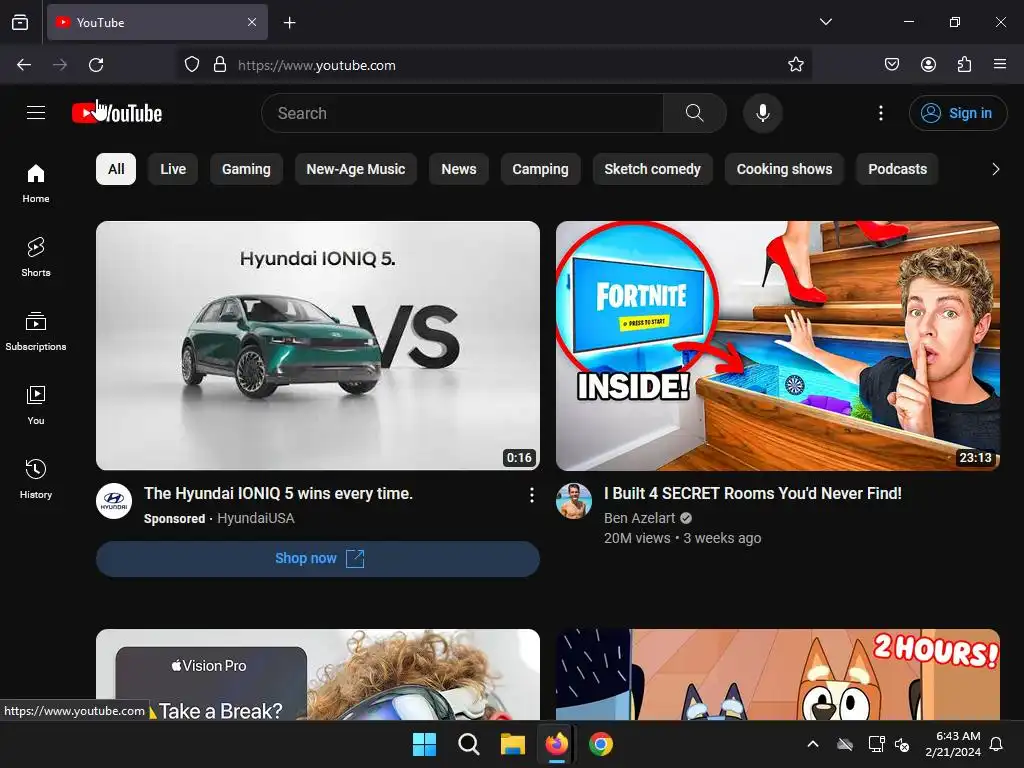This screenshot has width=1024, height=768.
Task: Show hidden system tray icons
Action: pyautogui.click(x=813, y=744)
